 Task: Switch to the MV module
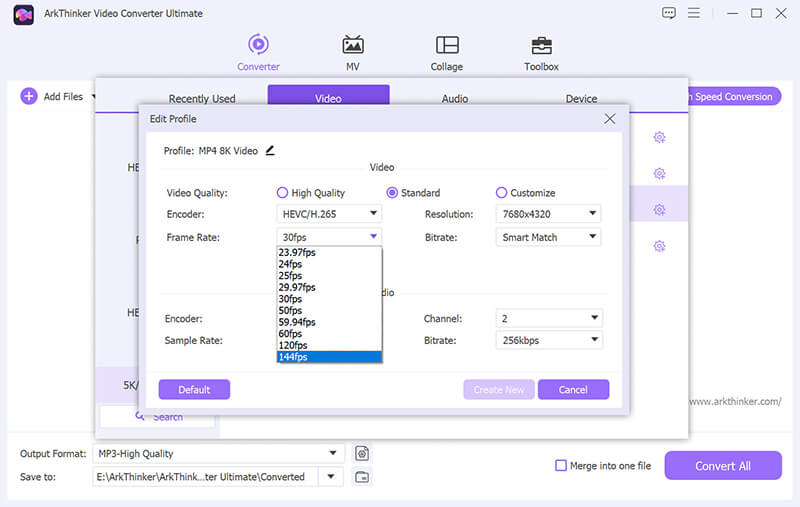[x=353, y=52]
